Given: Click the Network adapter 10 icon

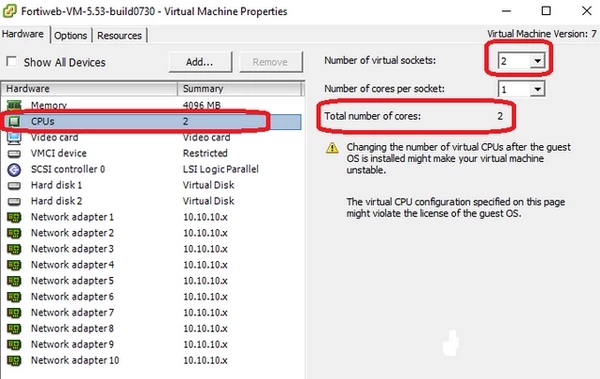Looking at the screenshot, I should [14, 361].
